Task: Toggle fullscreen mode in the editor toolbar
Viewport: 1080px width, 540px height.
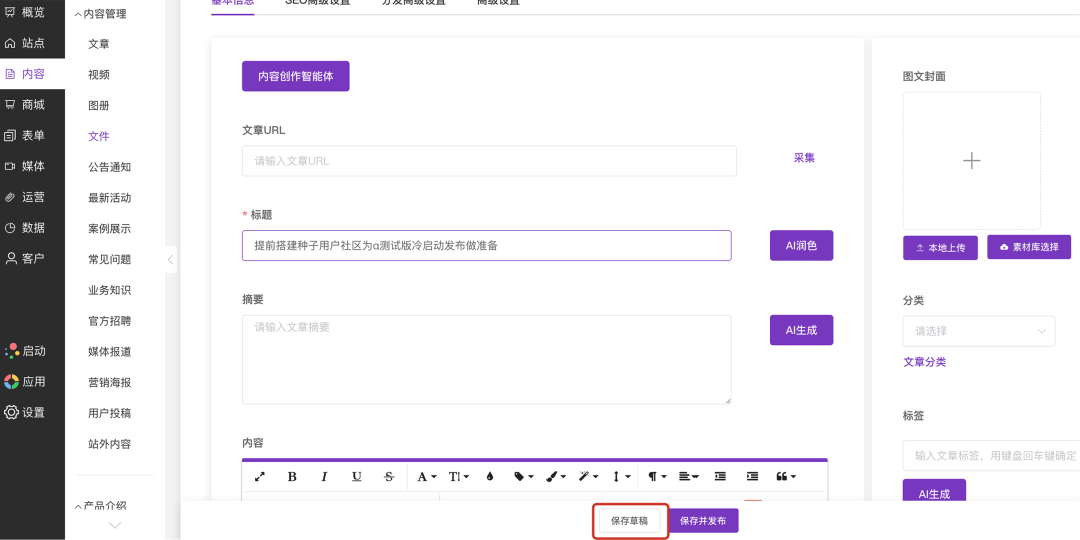Action: [x=260, y=477]
